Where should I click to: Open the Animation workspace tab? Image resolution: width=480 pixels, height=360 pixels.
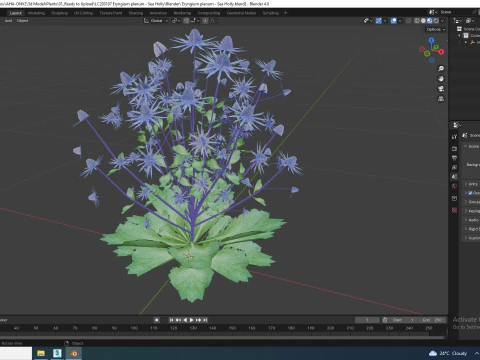tap(158, 13)
